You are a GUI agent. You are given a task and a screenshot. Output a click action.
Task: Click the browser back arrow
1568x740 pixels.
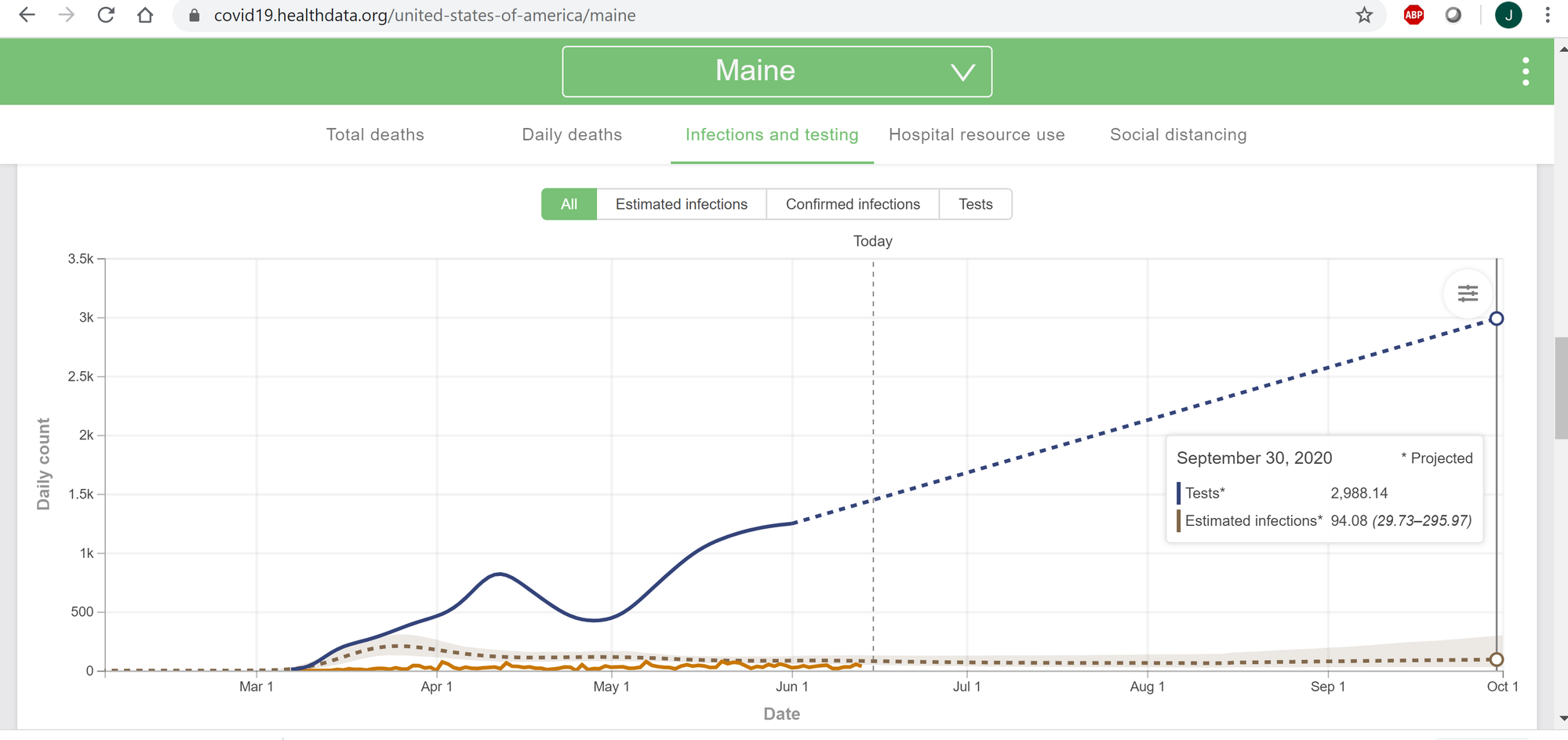(x=27, y=15)
